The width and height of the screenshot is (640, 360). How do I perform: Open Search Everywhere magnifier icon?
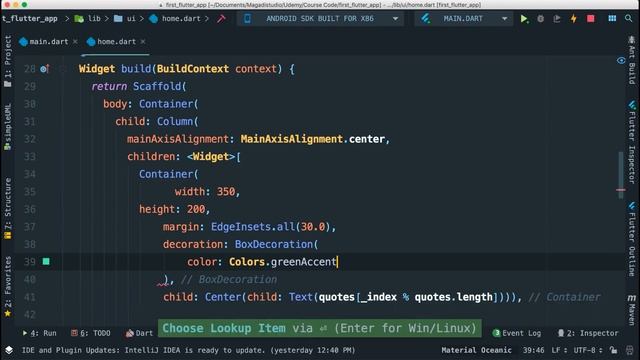[629, 19]
